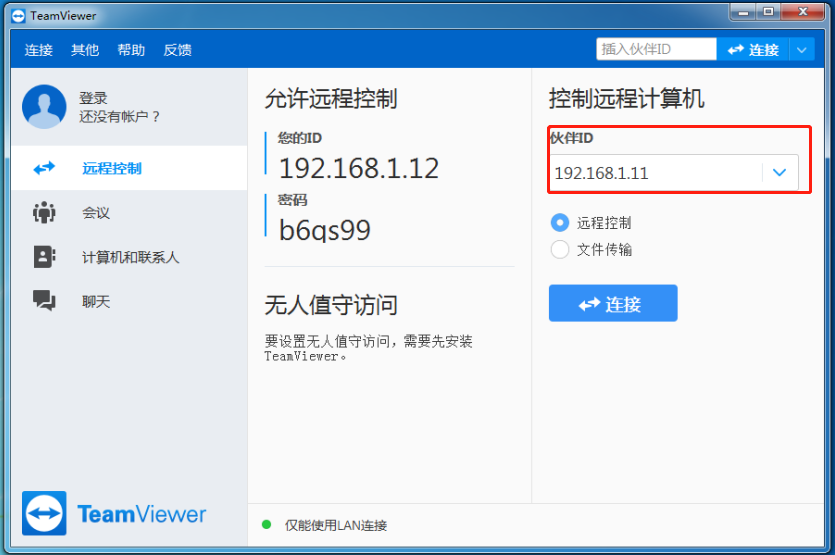Select the 远程控制 radio button
This screenshot has width=835, height=555.
(560, 223)
